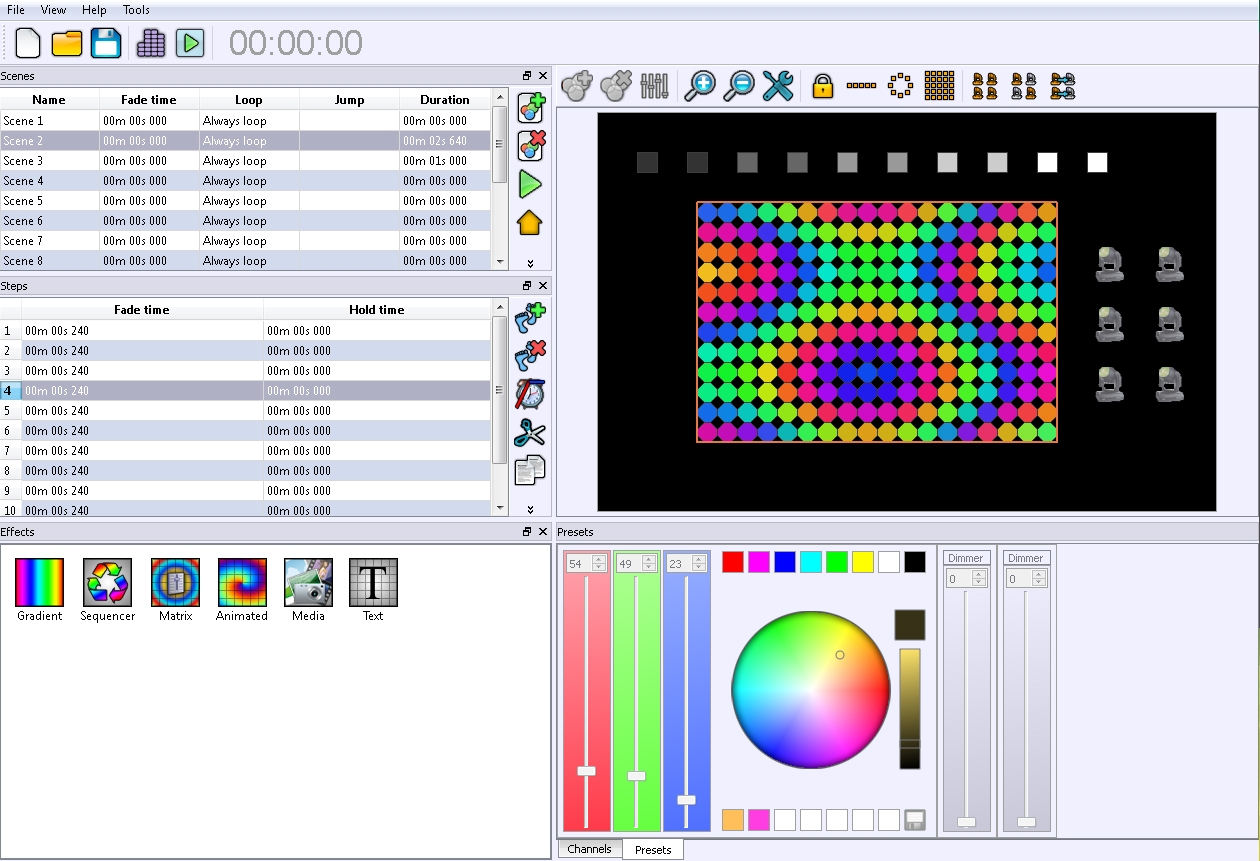Open the wrench settings tool
Screen dimensions: 1260x861
pos(777,86)
